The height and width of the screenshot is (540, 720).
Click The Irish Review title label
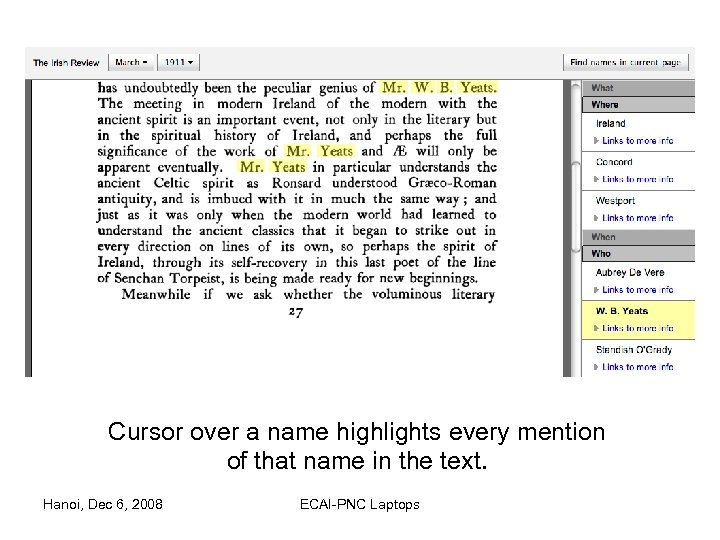point(66,63)
